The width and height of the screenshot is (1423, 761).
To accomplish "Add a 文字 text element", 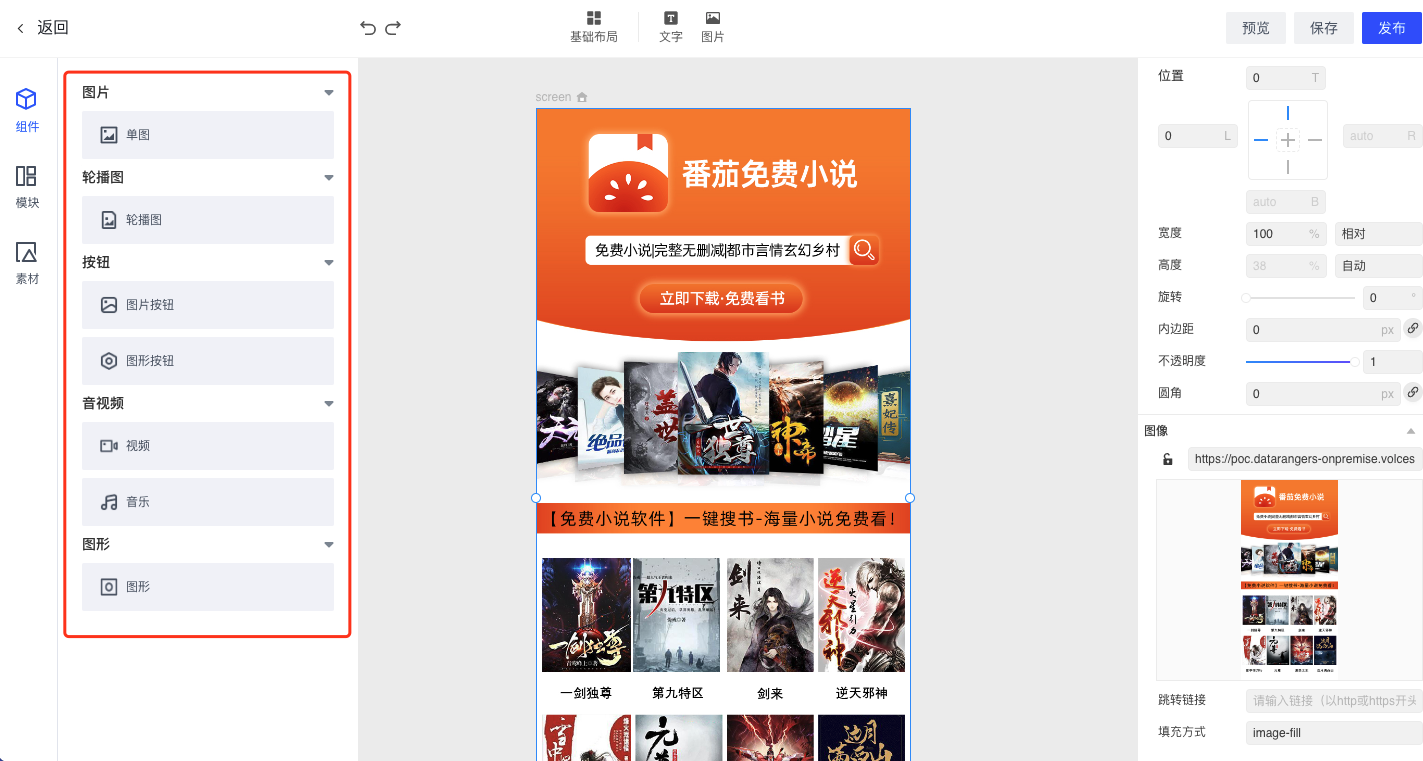I will tap(671, 27).
